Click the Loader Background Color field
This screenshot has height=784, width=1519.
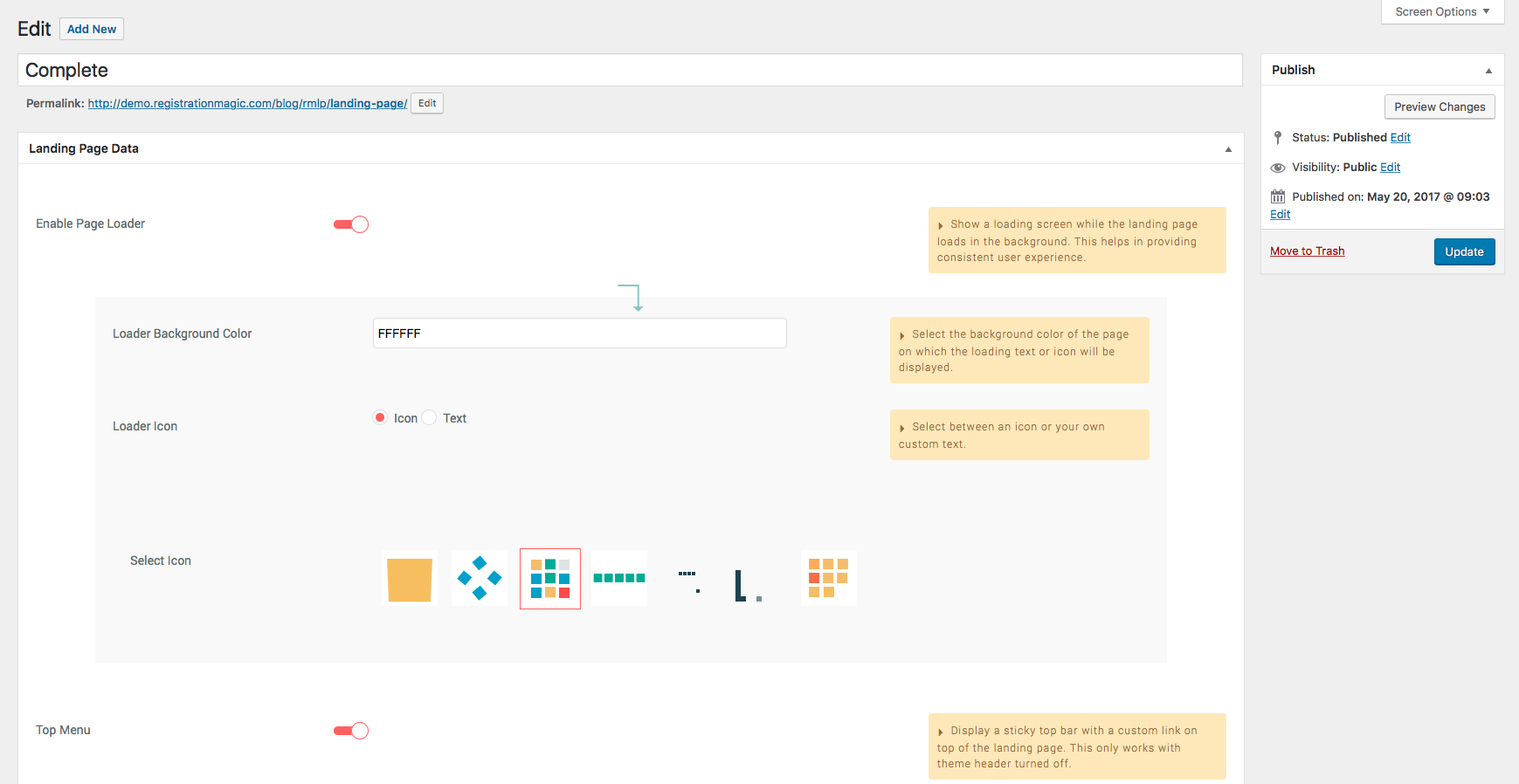click(x=579, y=334)
